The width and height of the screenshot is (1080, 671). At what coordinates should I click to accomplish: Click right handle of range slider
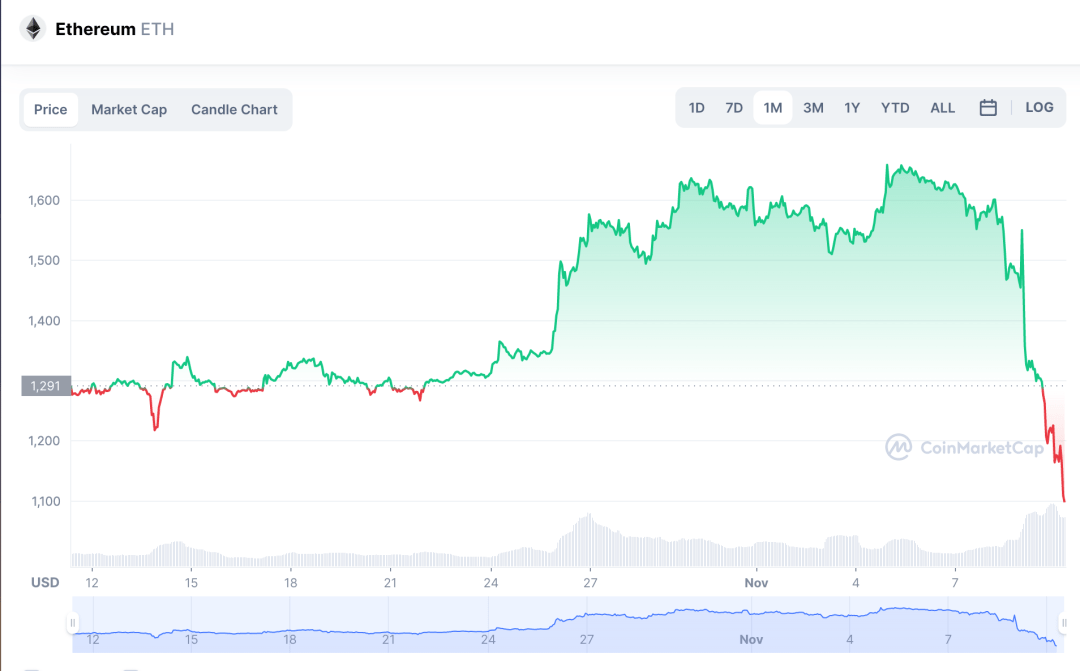tap(1064, 623)
